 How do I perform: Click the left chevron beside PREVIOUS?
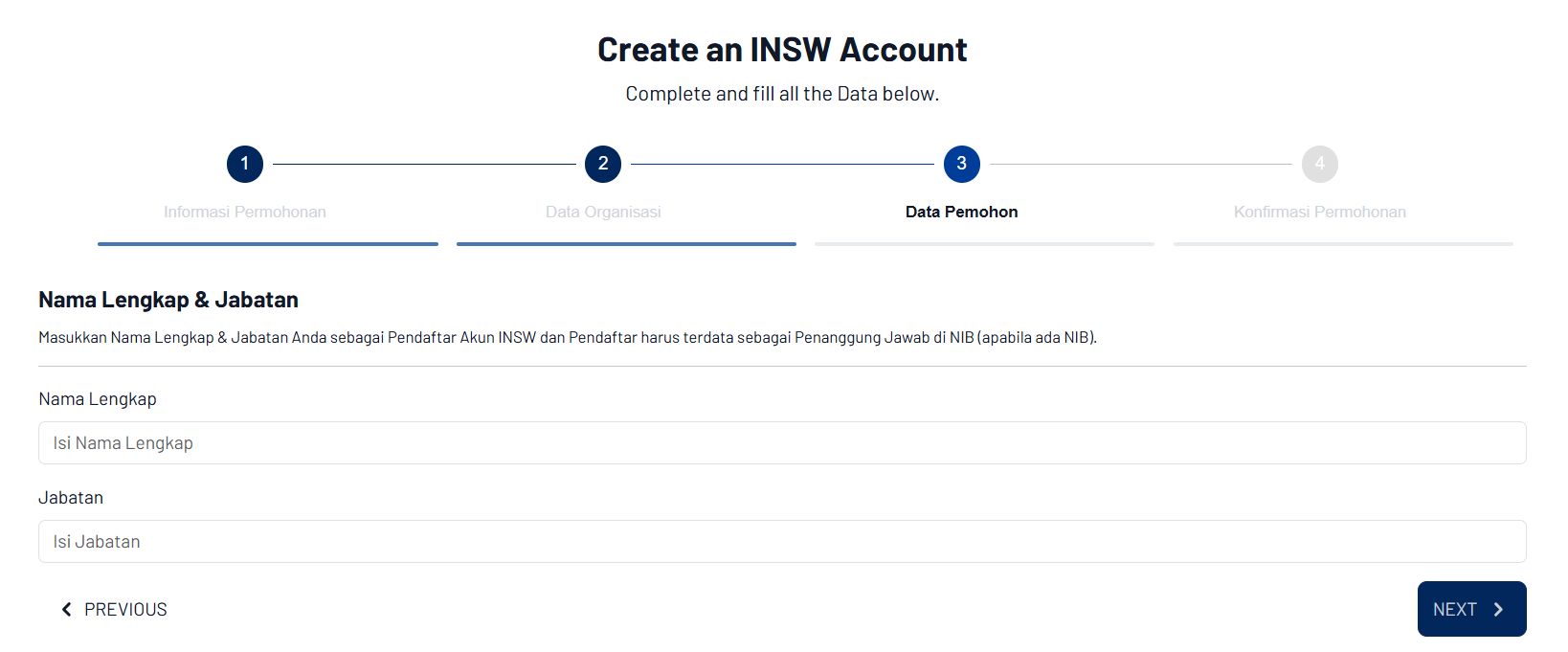[x=66, y=609]
